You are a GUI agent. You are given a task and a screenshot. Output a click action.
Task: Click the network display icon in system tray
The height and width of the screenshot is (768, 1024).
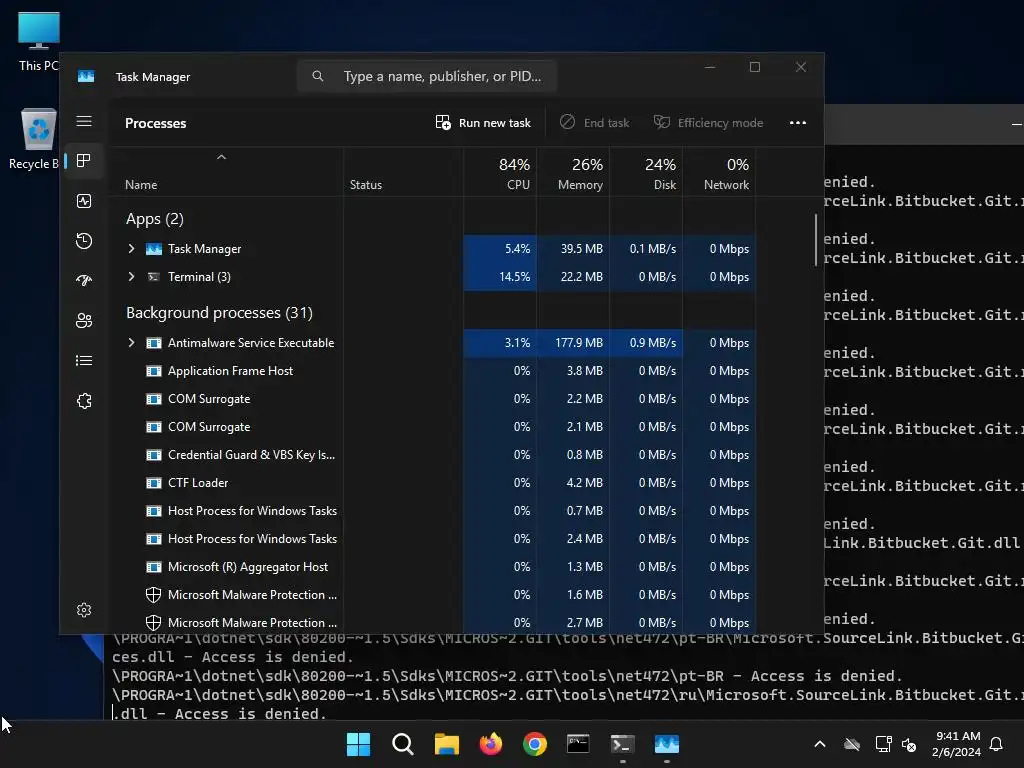tap(883, 744)
